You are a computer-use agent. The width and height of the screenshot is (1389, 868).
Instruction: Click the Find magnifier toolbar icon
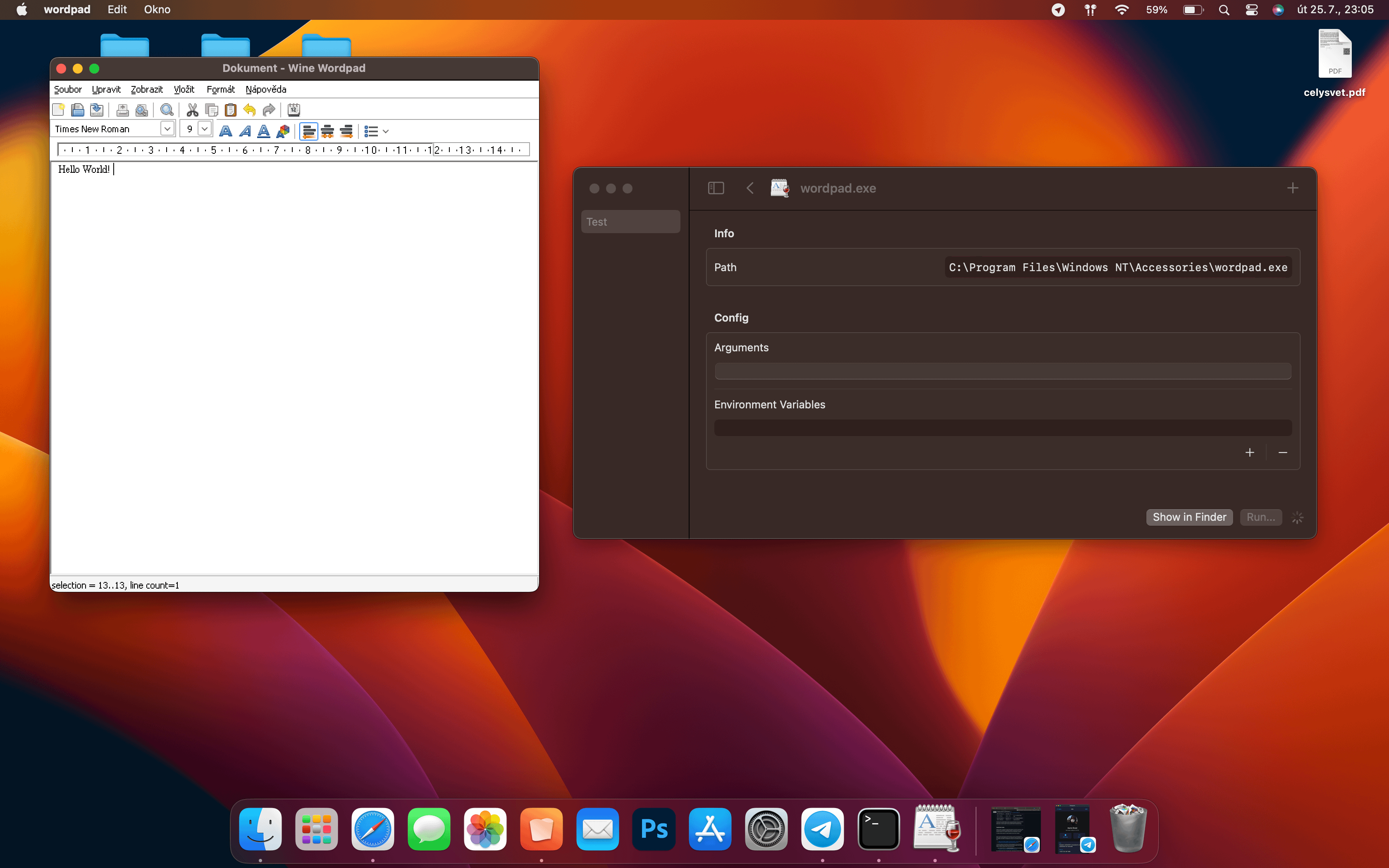167,110
